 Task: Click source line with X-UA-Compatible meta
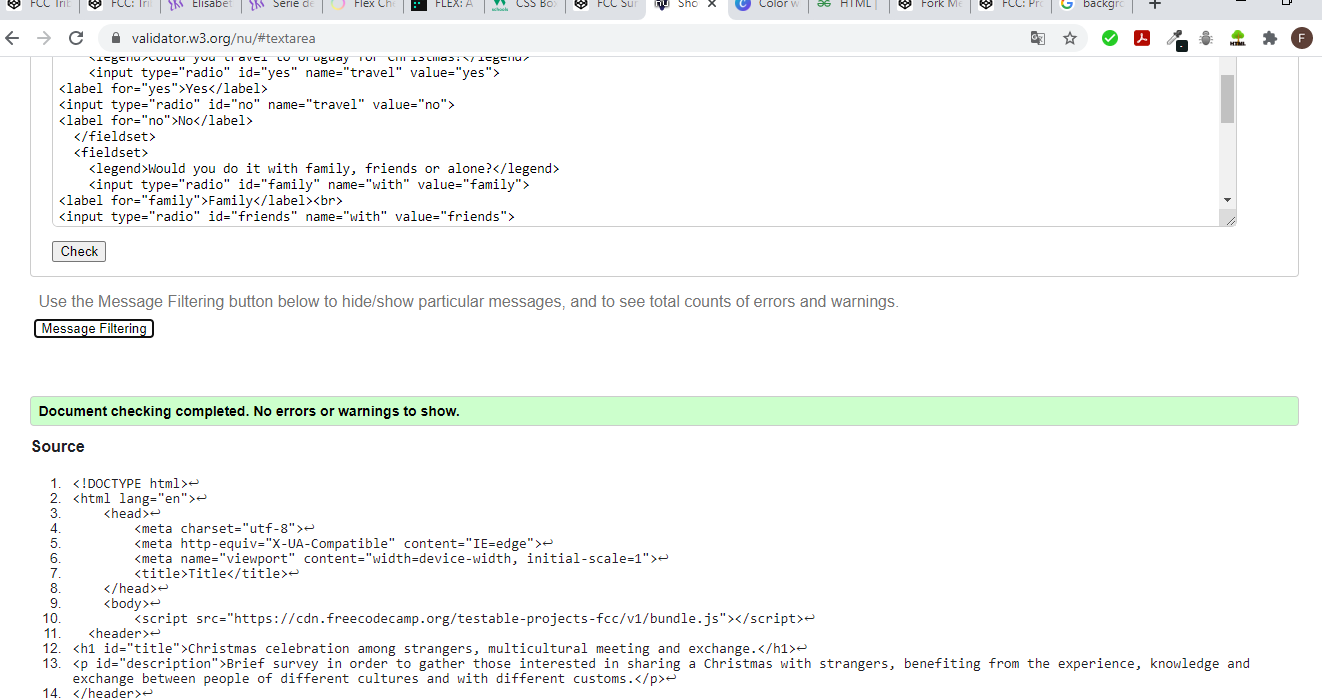[343, 543]
